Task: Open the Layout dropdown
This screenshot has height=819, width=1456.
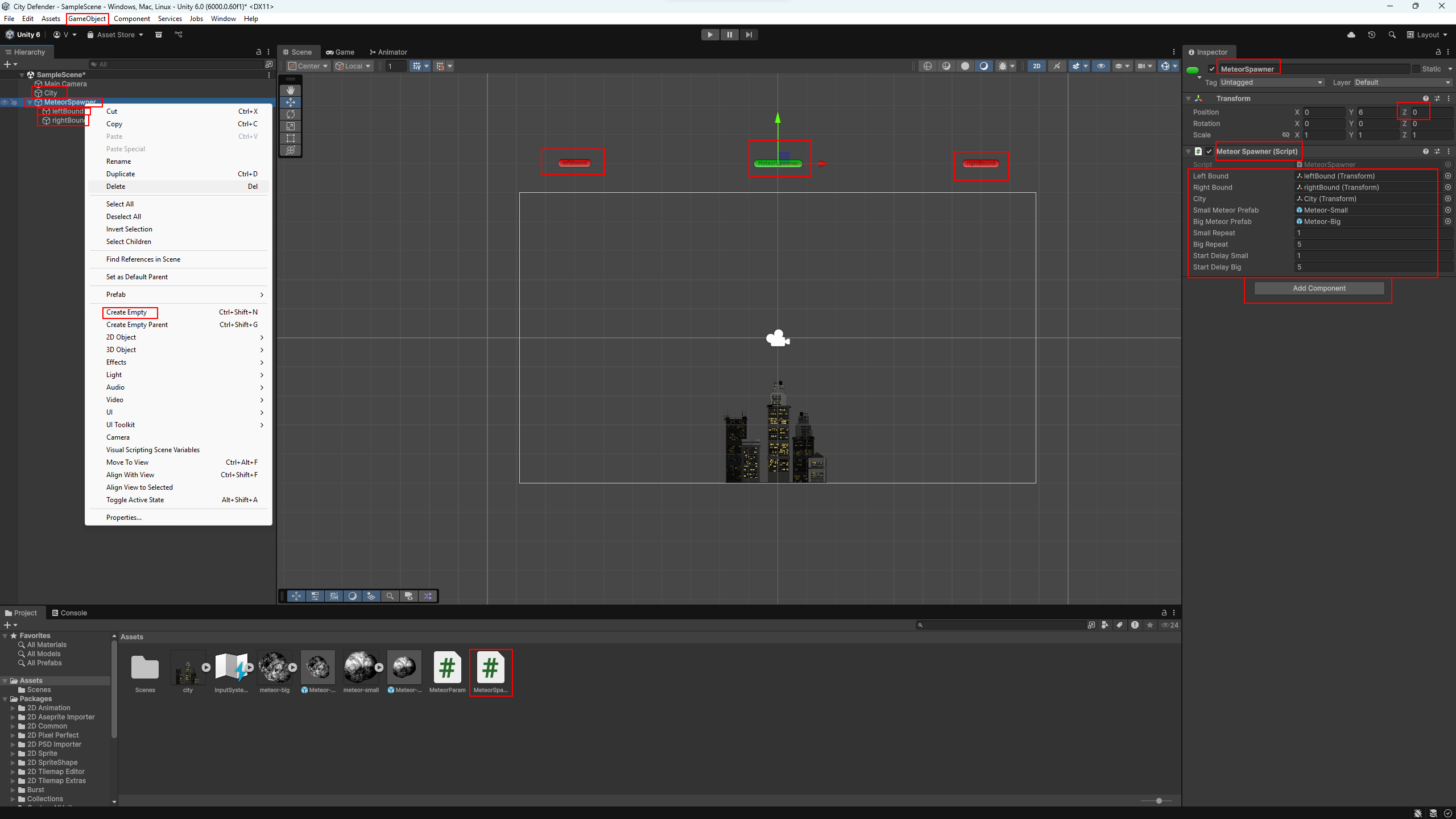Action: [x=1428, y=35]
